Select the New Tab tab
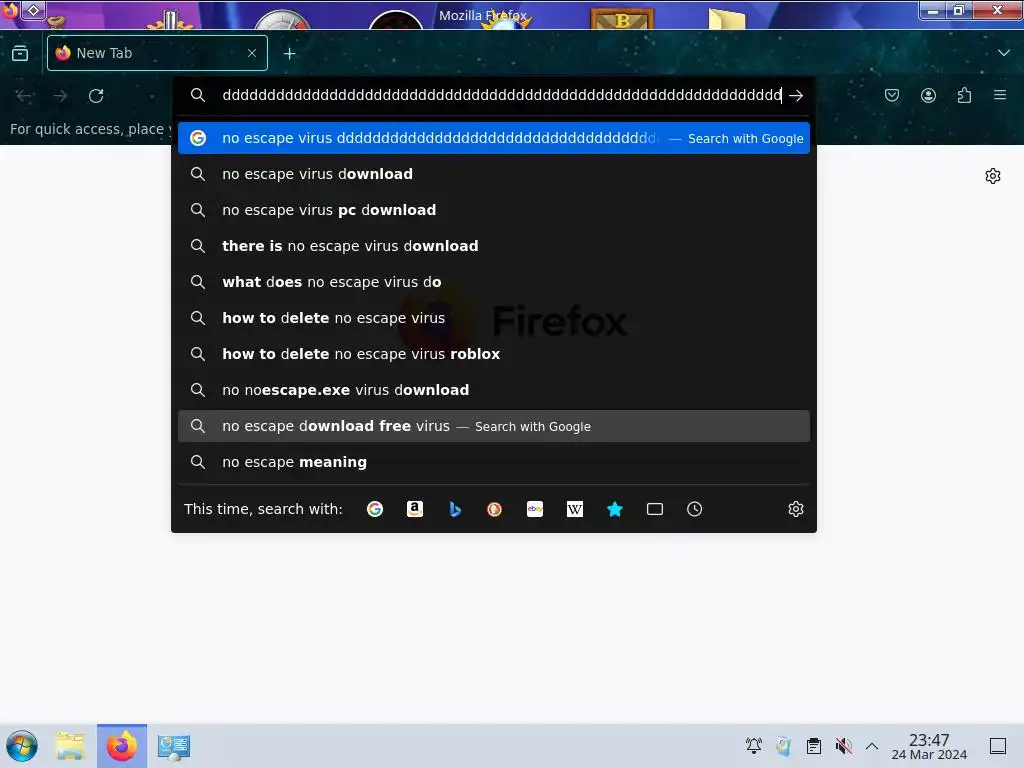The image size is (1024, 768). 157,53
